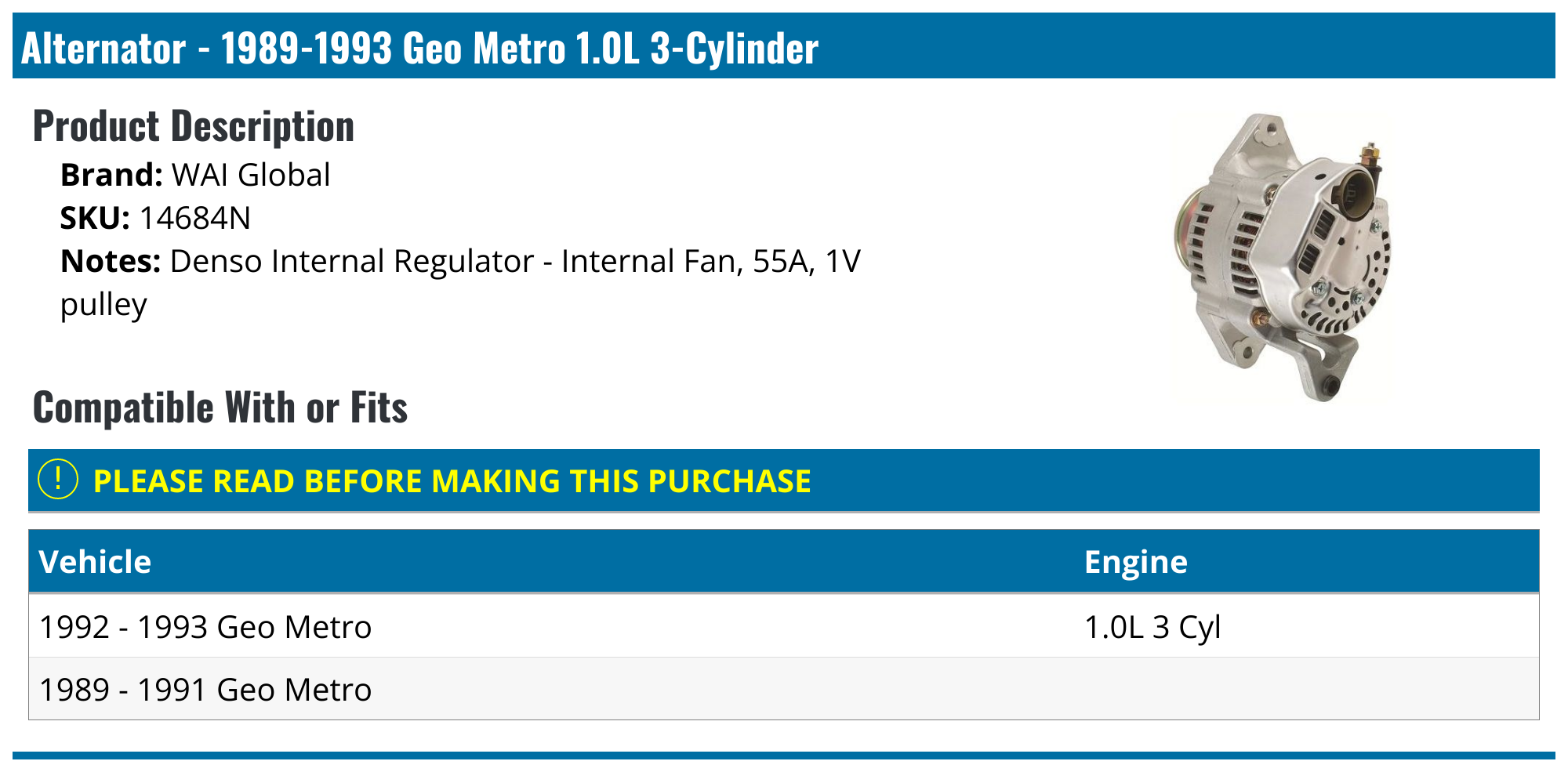Image resolution: width=1568 pixels, height=772 pixels.
Task: Select the 1989 - 1991 Geo Metro row
Action: (205, 690)
